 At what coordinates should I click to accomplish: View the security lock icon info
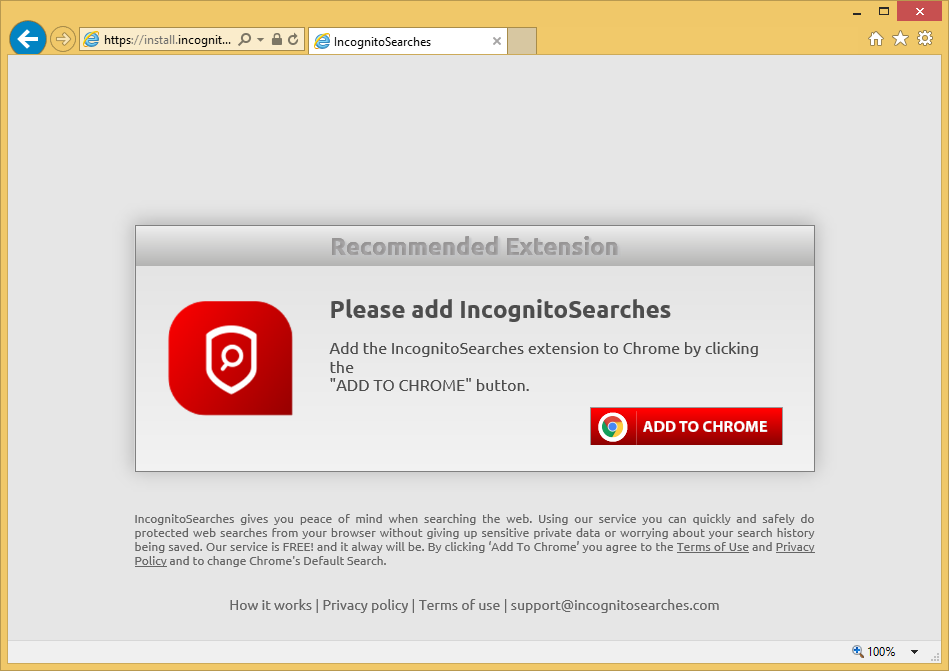pyautogui.click(x=277, y=39)
